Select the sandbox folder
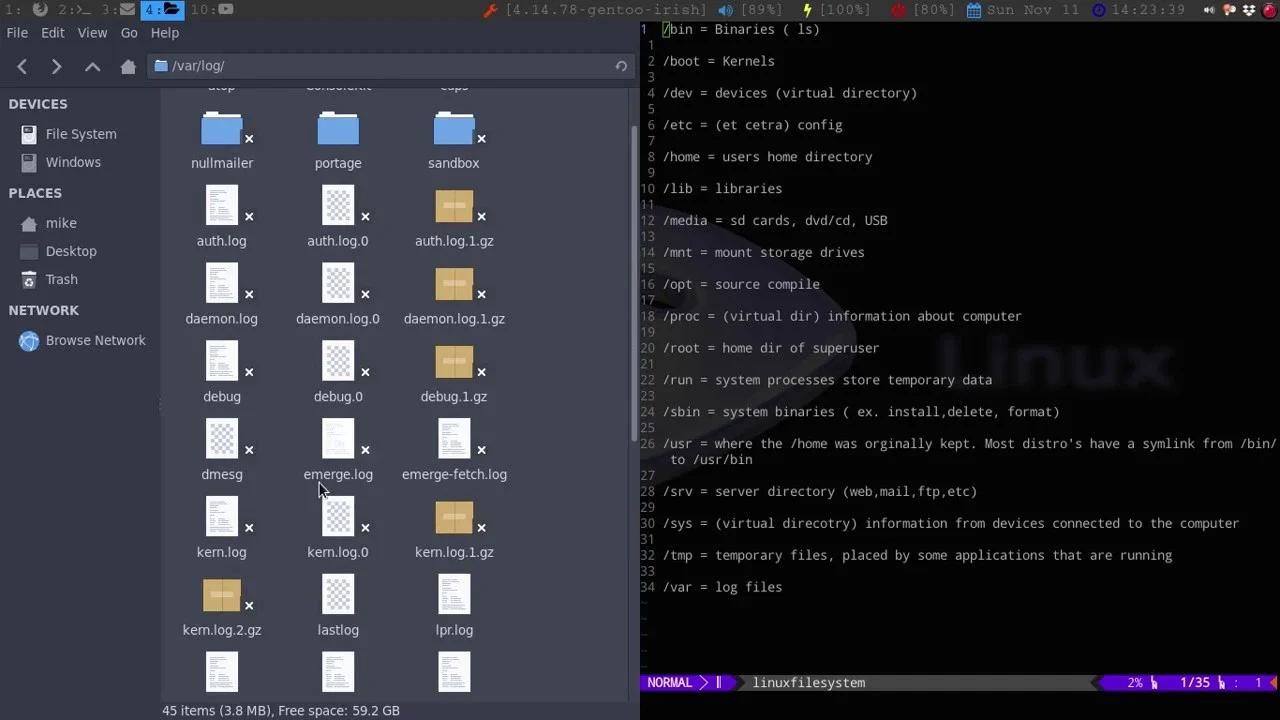 pos(454,141)
